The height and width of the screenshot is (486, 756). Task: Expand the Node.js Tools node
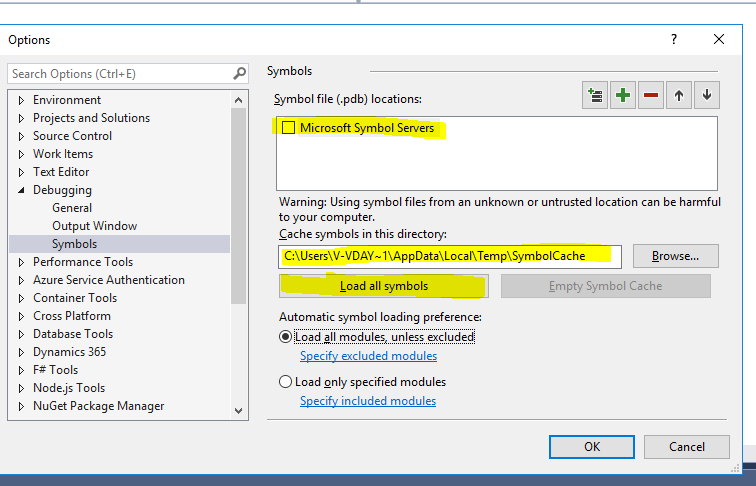tap(21, 388)
